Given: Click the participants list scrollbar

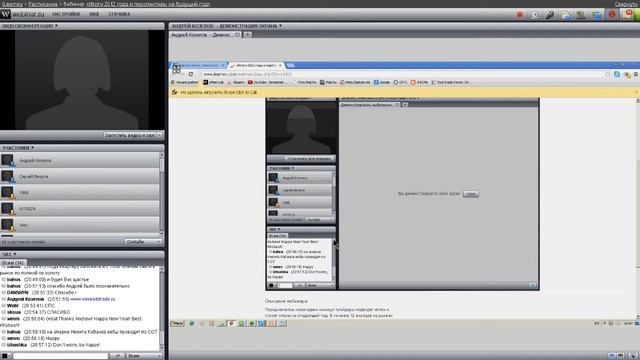Looking at the screenshot, I should (x=162, y=194).
